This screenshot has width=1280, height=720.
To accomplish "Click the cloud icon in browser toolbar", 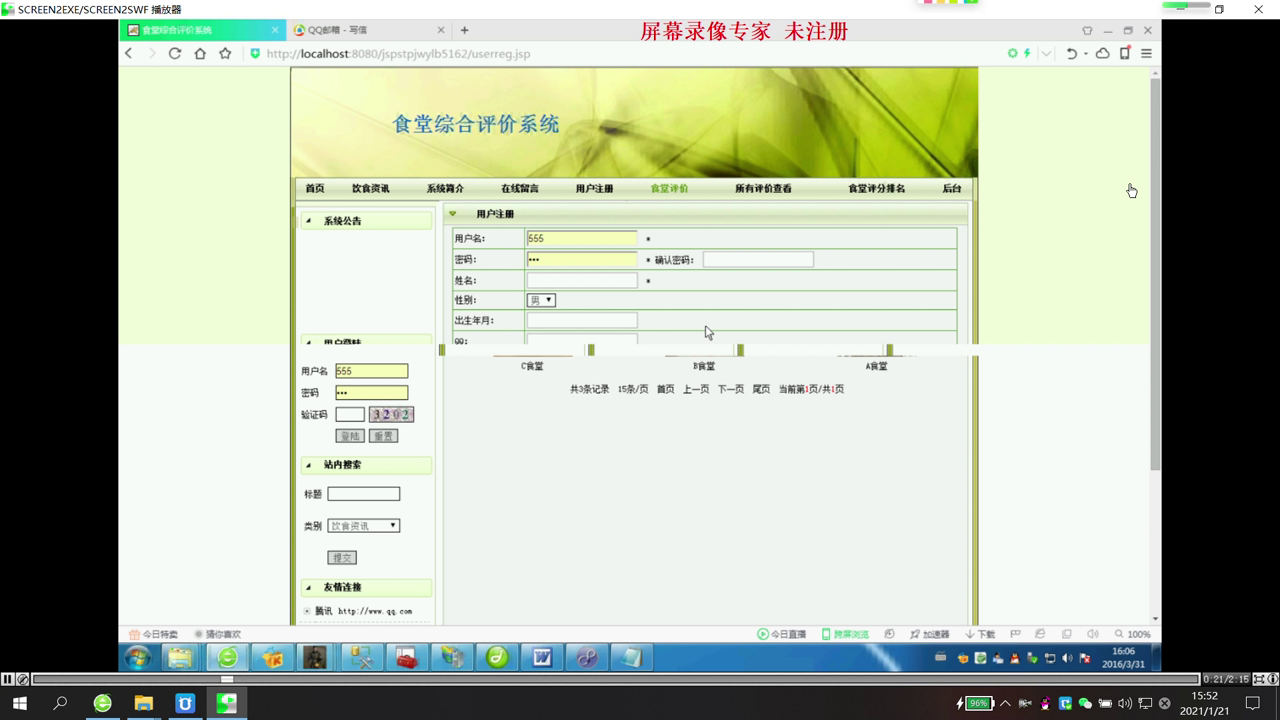I will (x=1102, y=53).
